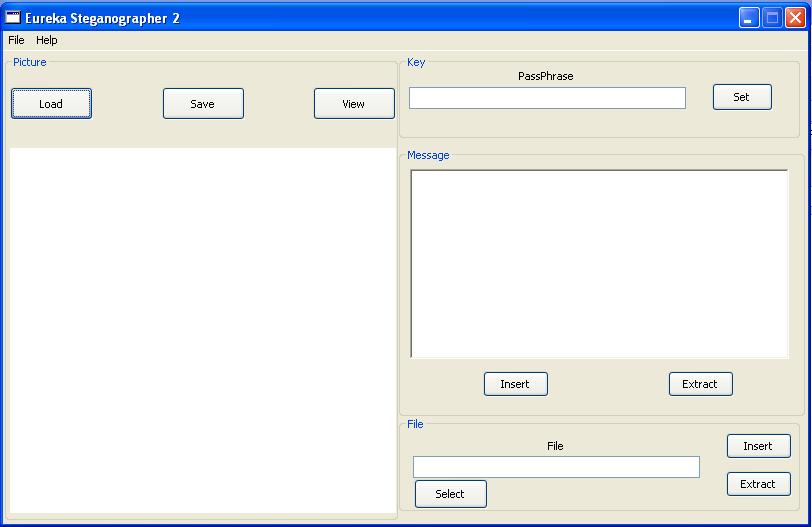The image size is (812, 527).
Task: Click Insert in the File group
Action: [x=759, y=446]
